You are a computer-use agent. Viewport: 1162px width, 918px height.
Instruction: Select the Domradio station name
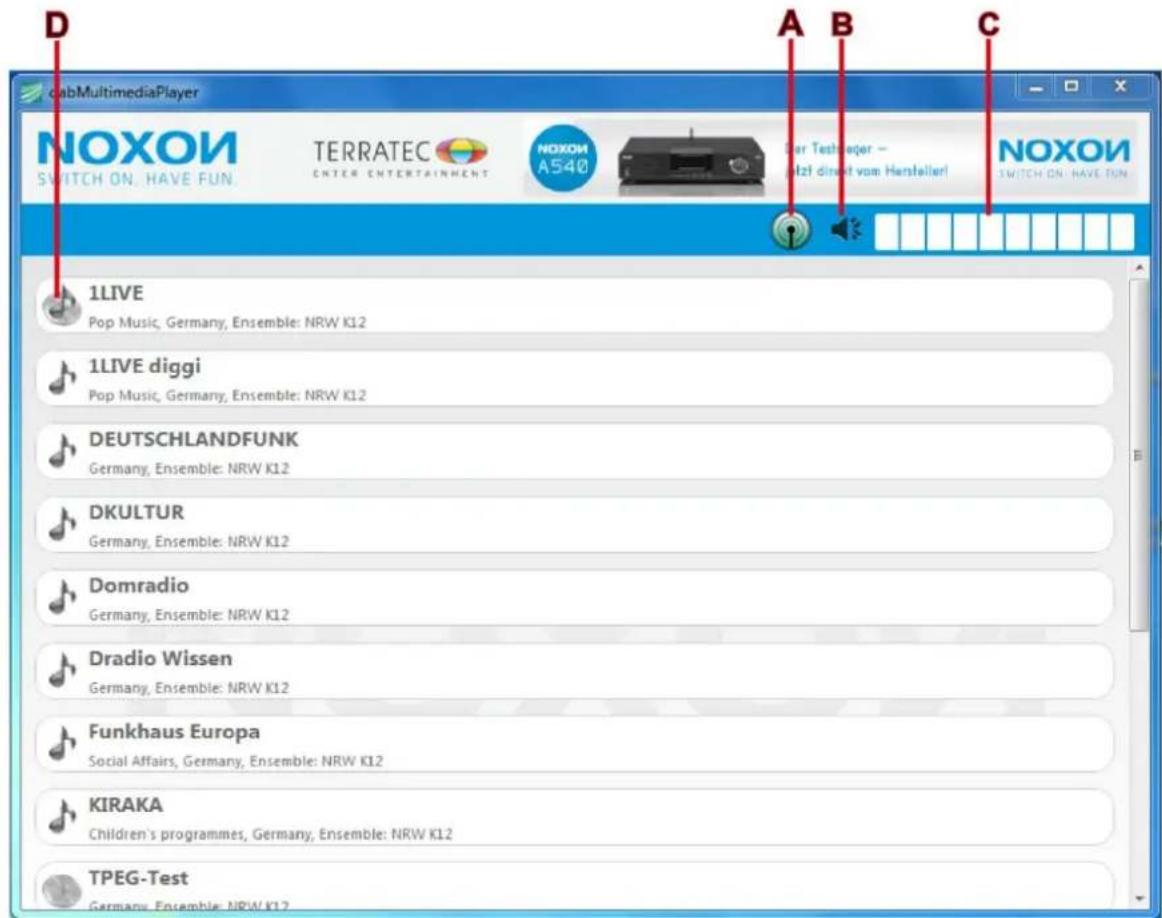pyautogui.click(x=139, y=585)
